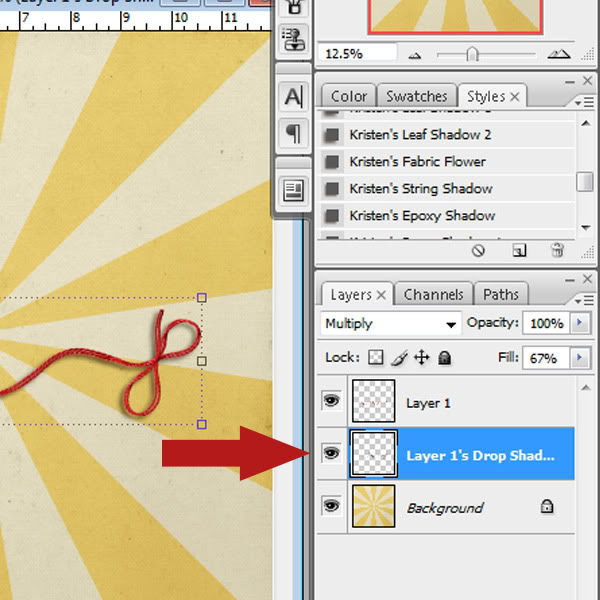This screenshot has width=600, height=600.
Task: Toggle Lock transparent pixels
Action: point(375,358)
